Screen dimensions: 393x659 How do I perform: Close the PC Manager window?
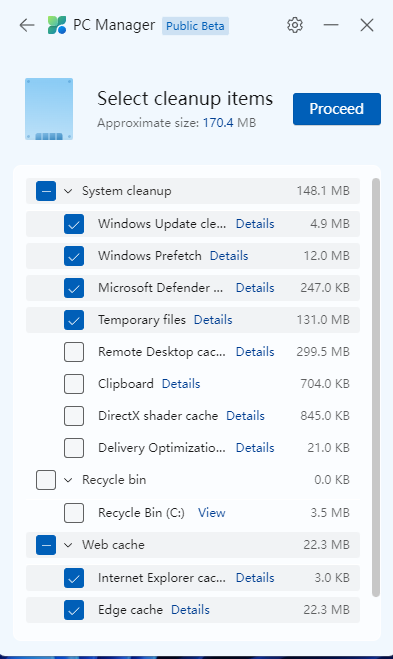point(367,25)
